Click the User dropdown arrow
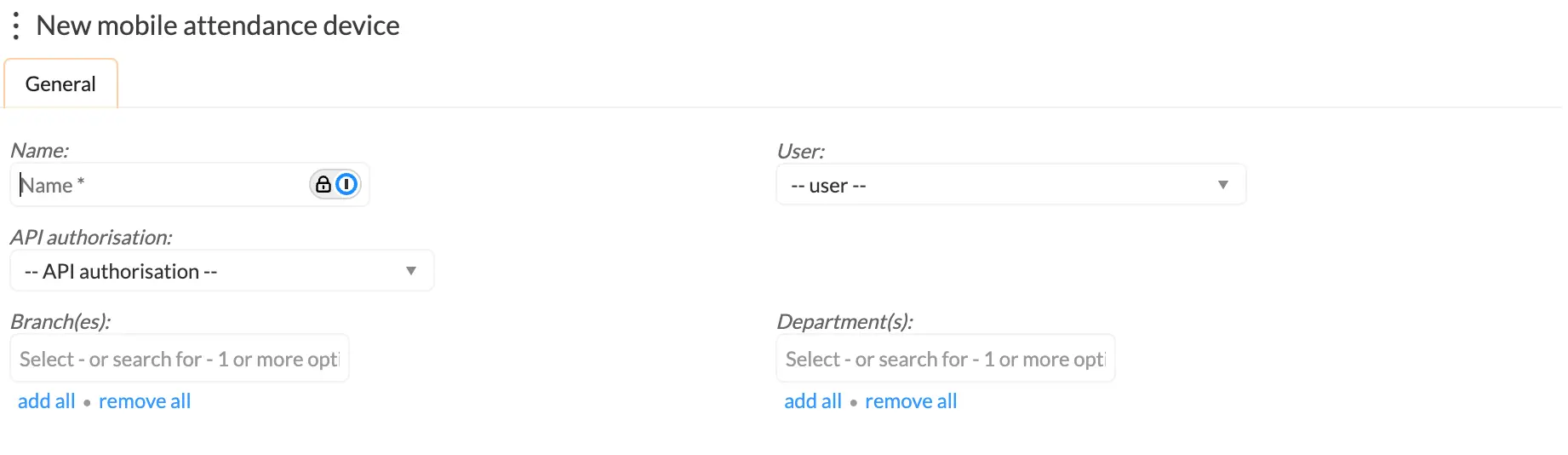This screenshot has width=1568, height=455. click(x=1222, y=185)
